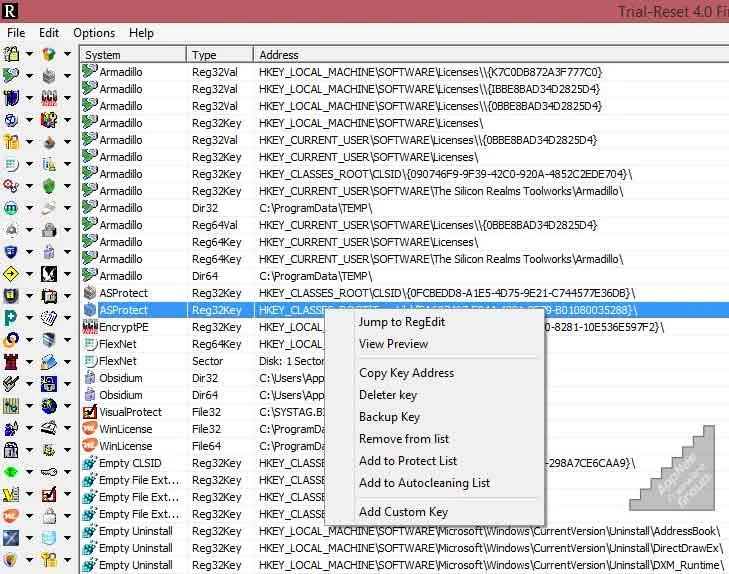Select the Empty Uninstall DXM_Runtime row
Screen dimensions: 729x574
point(404,565)
